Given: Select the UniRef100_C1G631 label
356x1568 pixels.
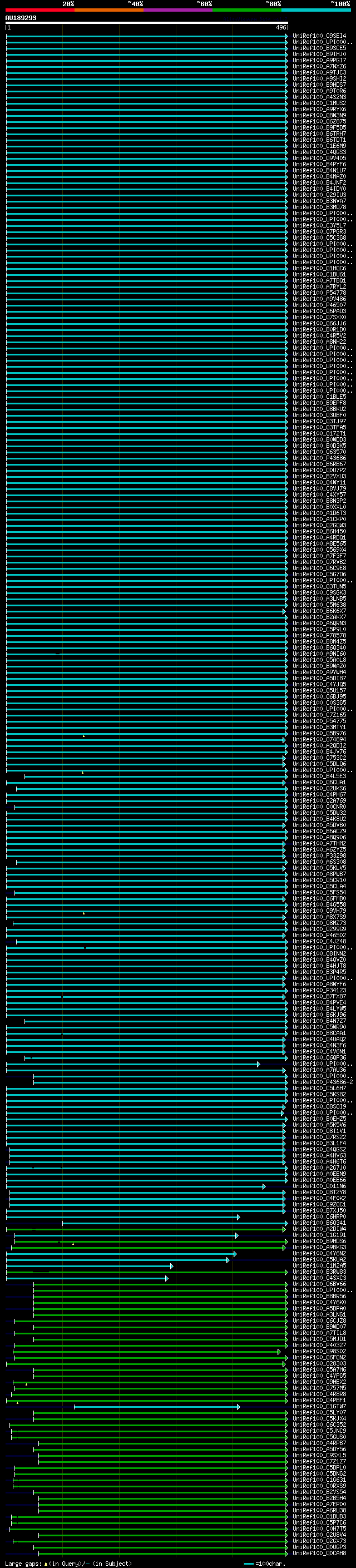Looking at the screenshot, I should coord(319,1480).
